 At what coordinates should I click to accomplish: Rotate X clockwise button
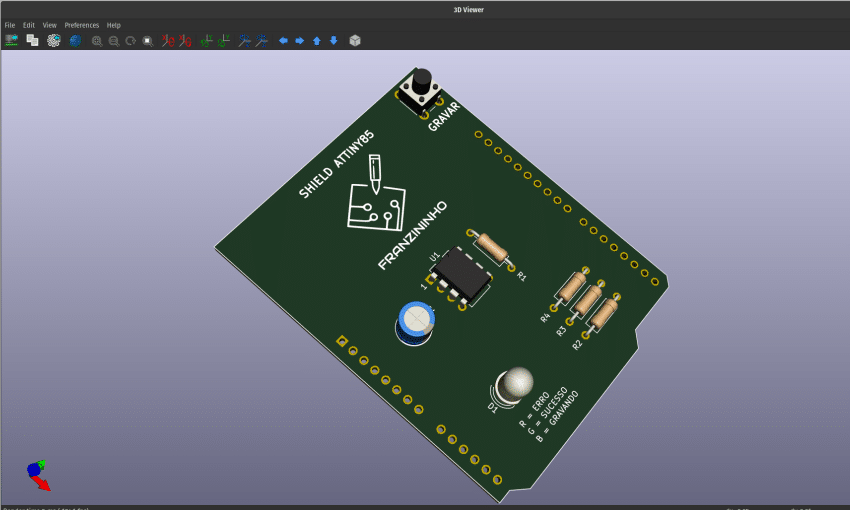point(169,41)
